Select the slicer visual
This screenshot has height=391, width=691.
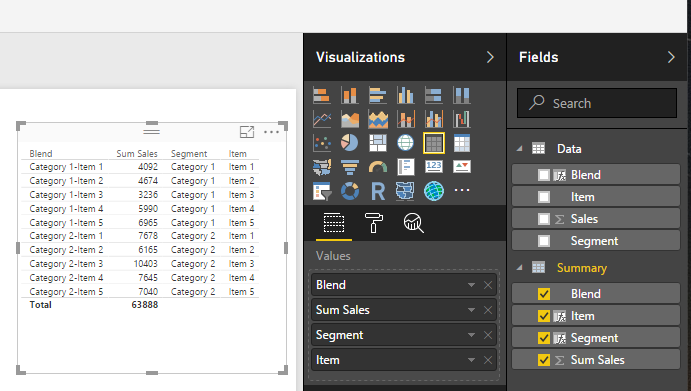322,191
